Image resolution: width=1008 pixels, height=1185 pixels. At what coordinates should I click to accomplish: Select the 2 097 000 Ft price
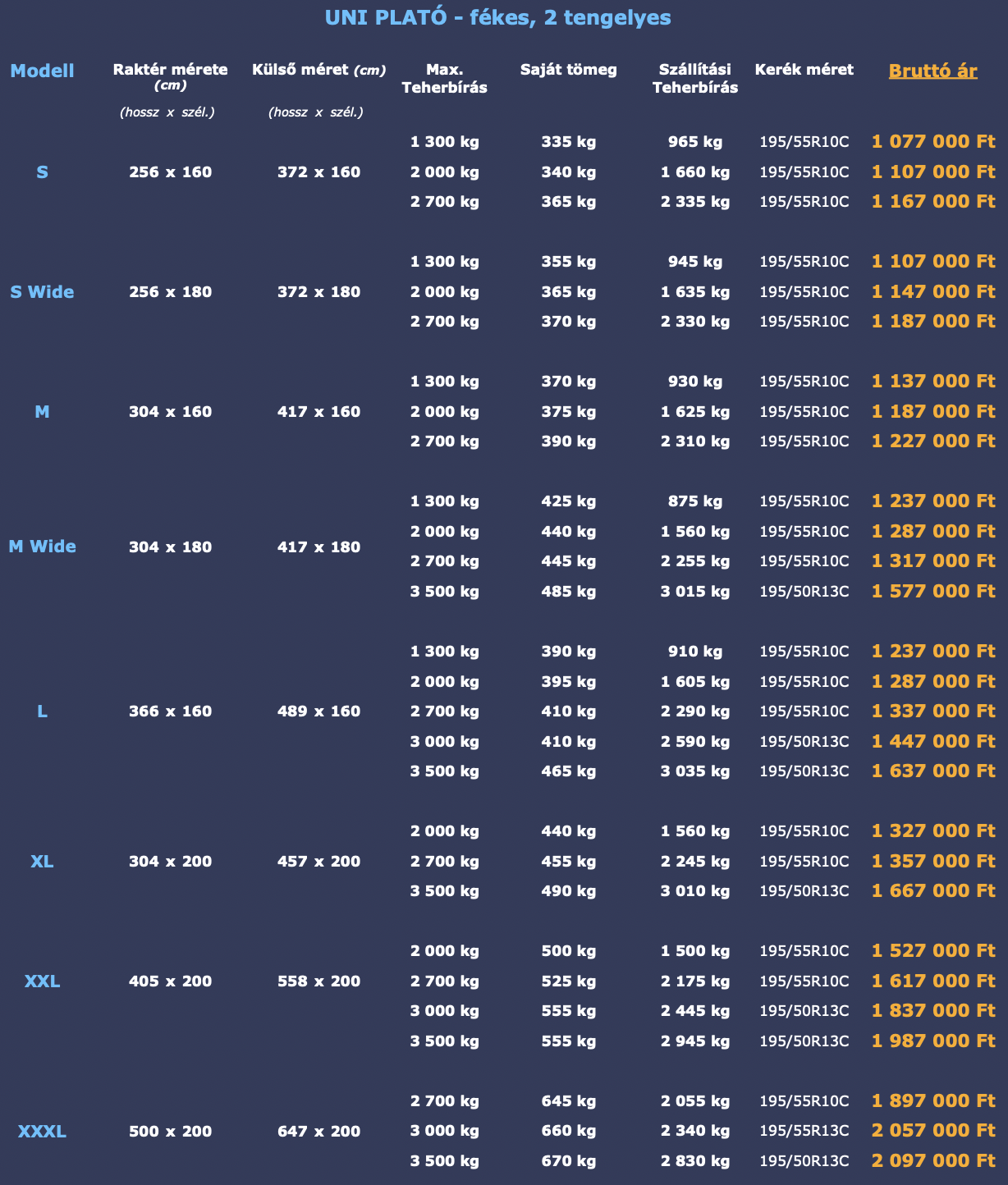[933, 1161]
